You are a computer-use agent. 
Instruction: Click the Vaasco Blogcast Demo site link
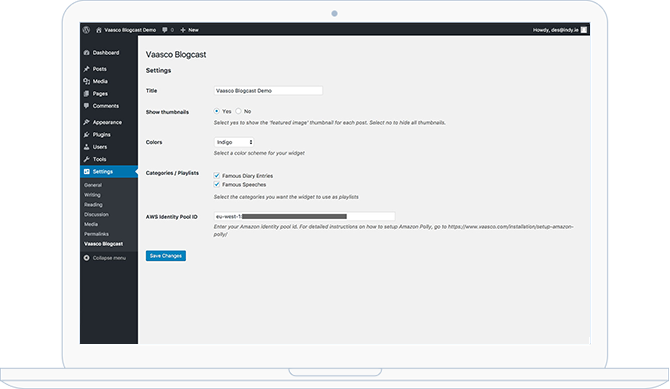pyautogui.click(x=130, y=30)
